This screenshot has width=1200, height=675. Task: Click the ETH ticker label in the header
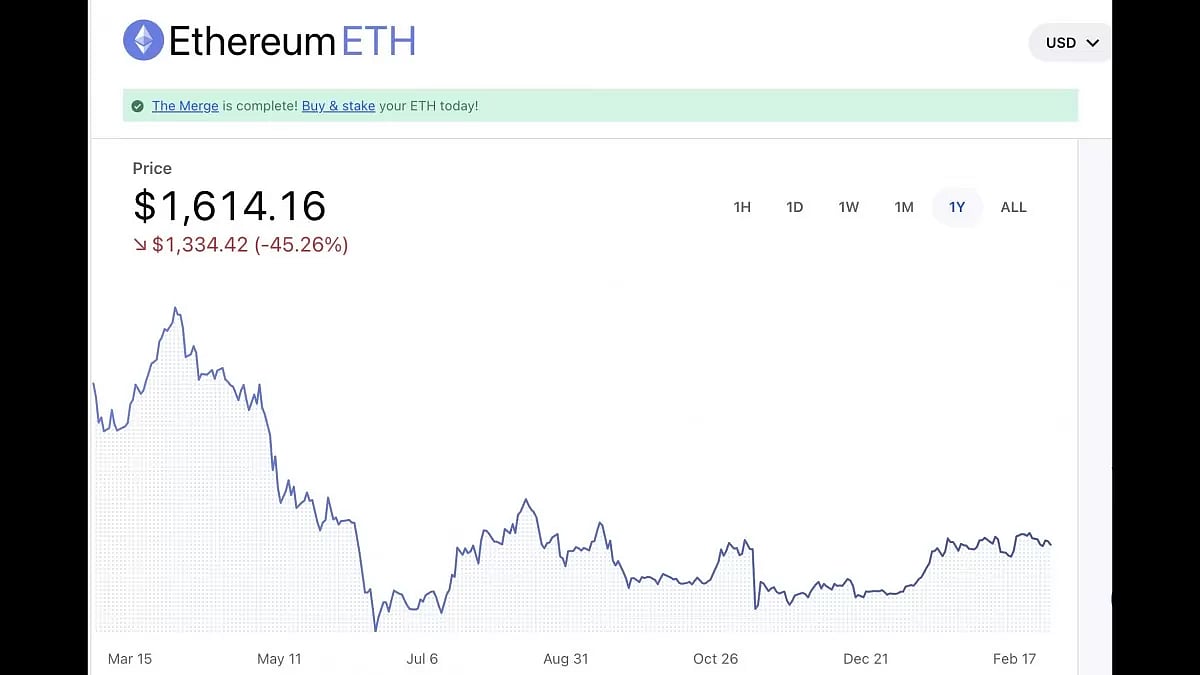(x=380, y=41)
